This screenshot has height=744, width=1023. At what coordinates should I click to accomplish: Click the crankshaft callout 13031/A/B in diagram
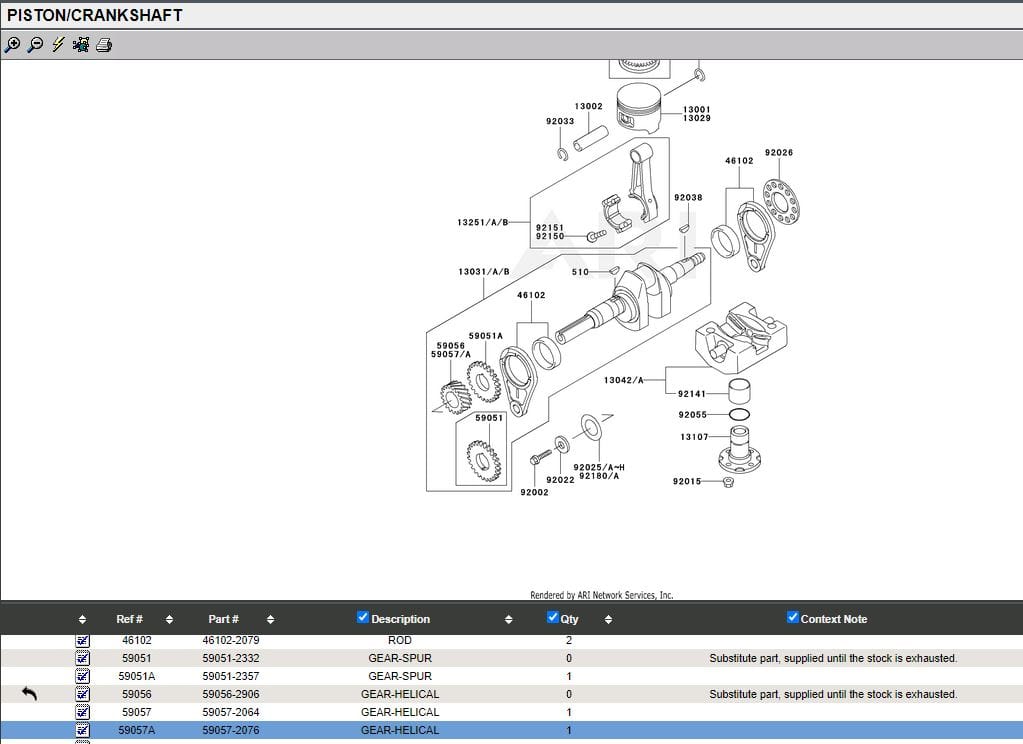[484, 272]
